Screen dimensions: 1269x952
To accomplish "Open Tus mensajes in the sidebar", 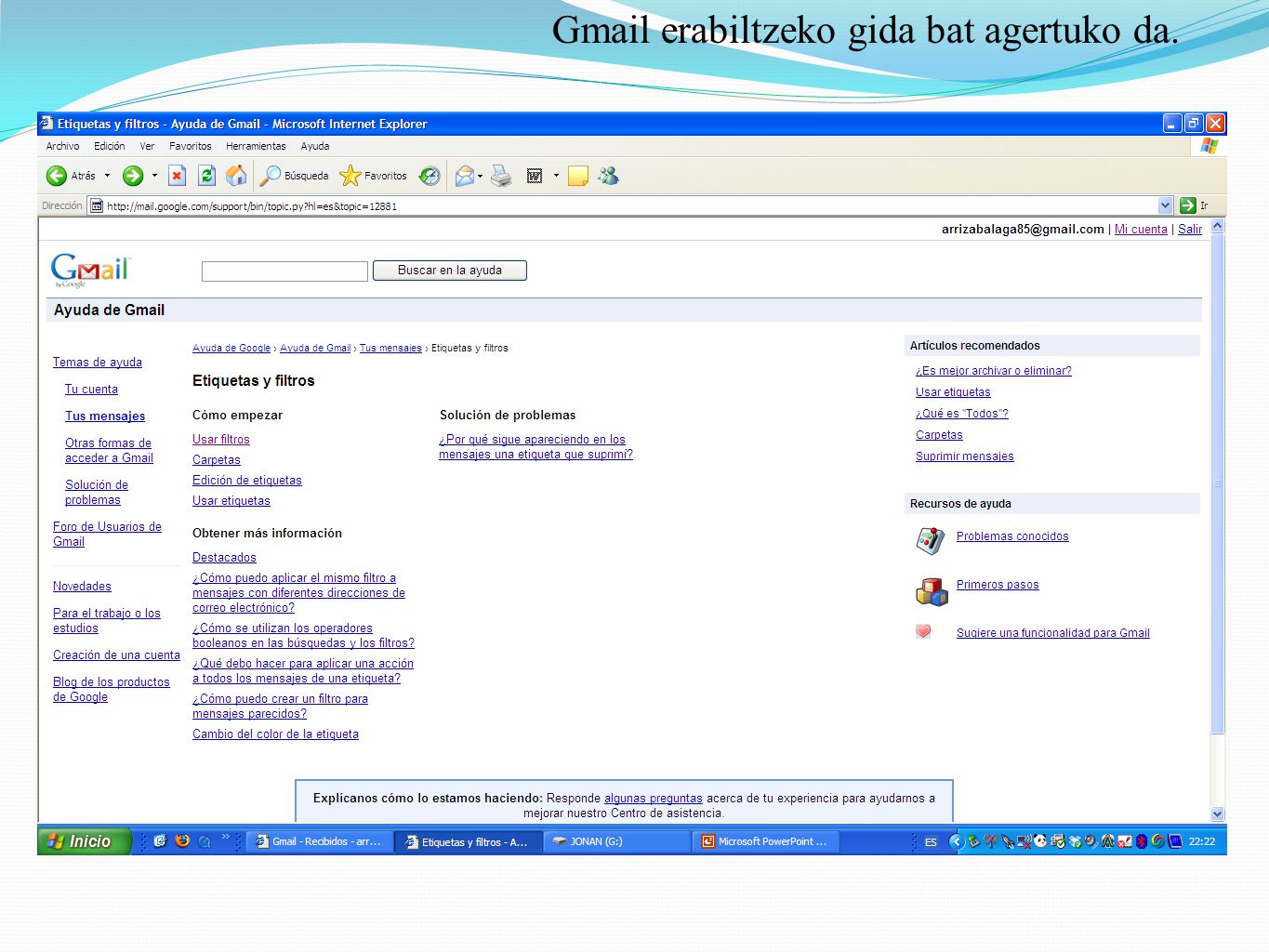I will [x=105, y=416].
